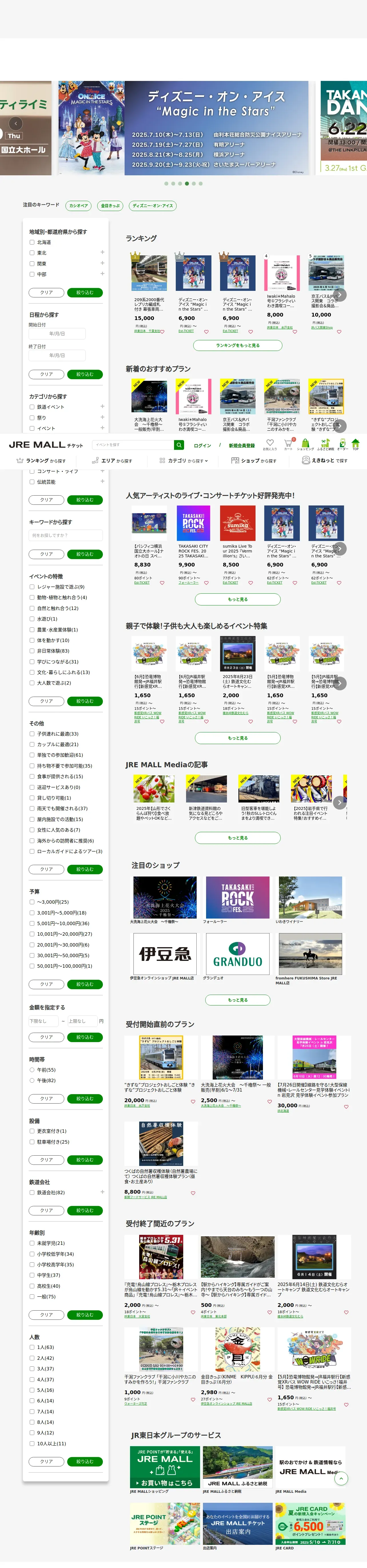Select the 午後(82) time radio button
Image resolution: width=367 pixels, height=1568 pixels.
coord(32,1080)
